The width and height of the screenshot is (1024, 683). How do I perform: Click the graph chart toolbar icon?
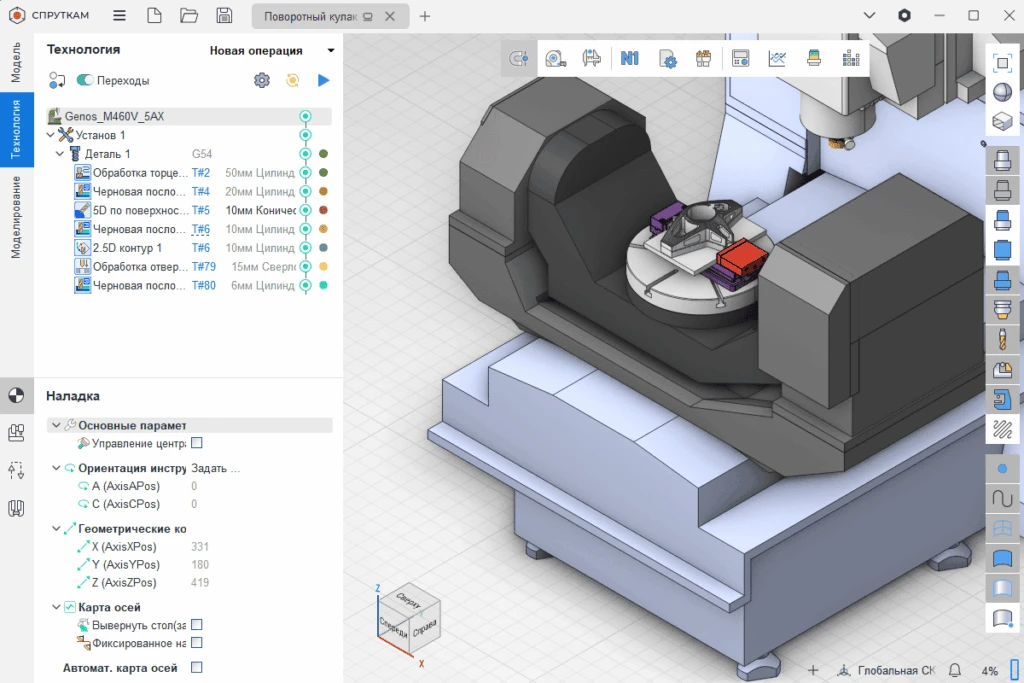coord(777,59)
